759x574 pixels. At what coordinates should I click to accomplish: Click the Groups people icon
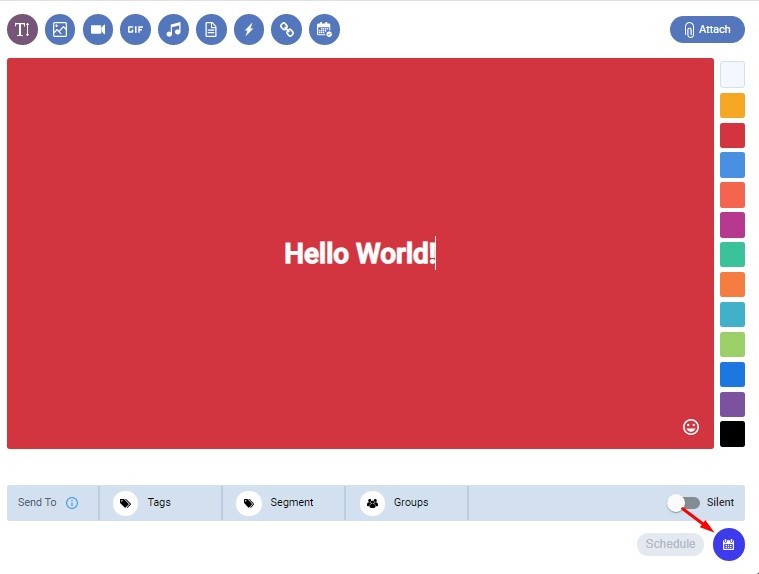click(372, 503)
